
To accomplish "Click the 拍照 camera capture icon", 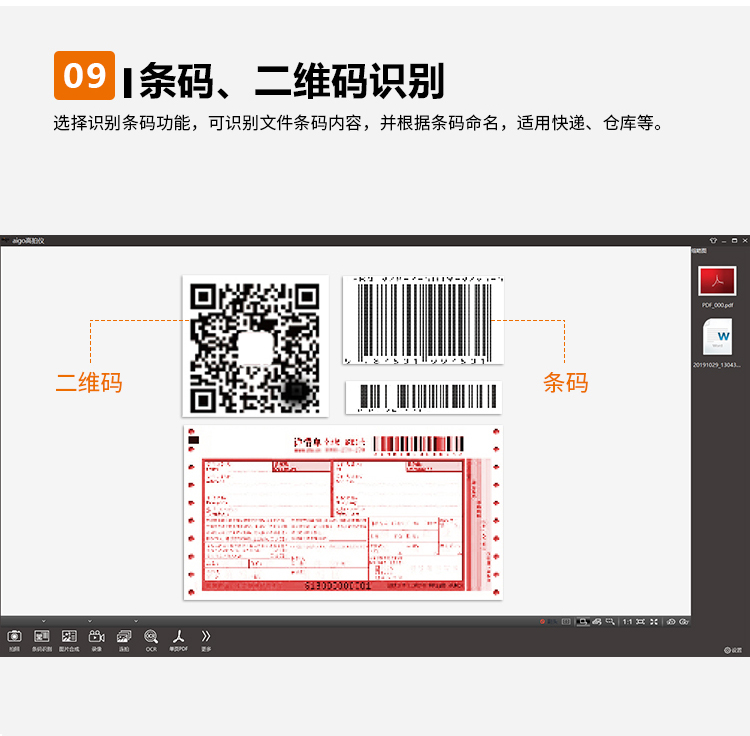I will click(14, 636).
